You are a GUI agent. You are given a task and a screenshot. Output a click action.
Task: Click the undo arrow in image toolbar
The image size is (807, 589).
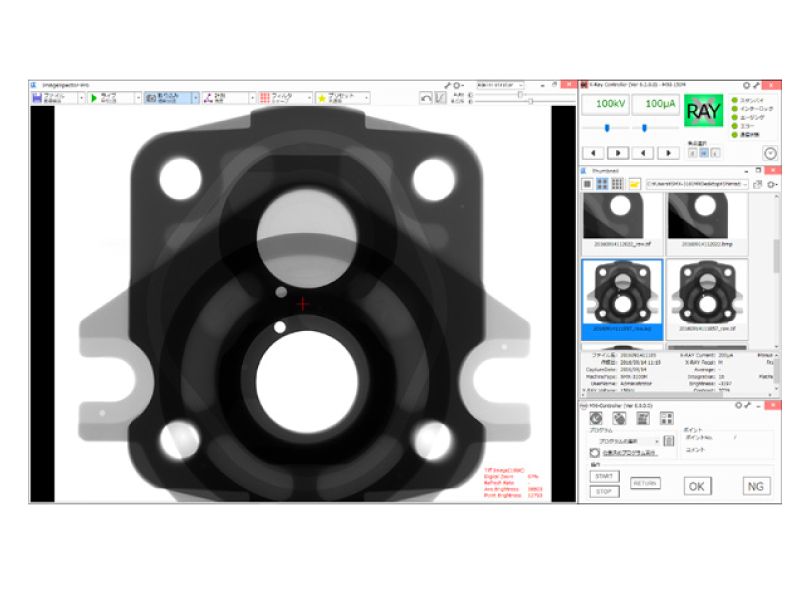coord(426,99)
